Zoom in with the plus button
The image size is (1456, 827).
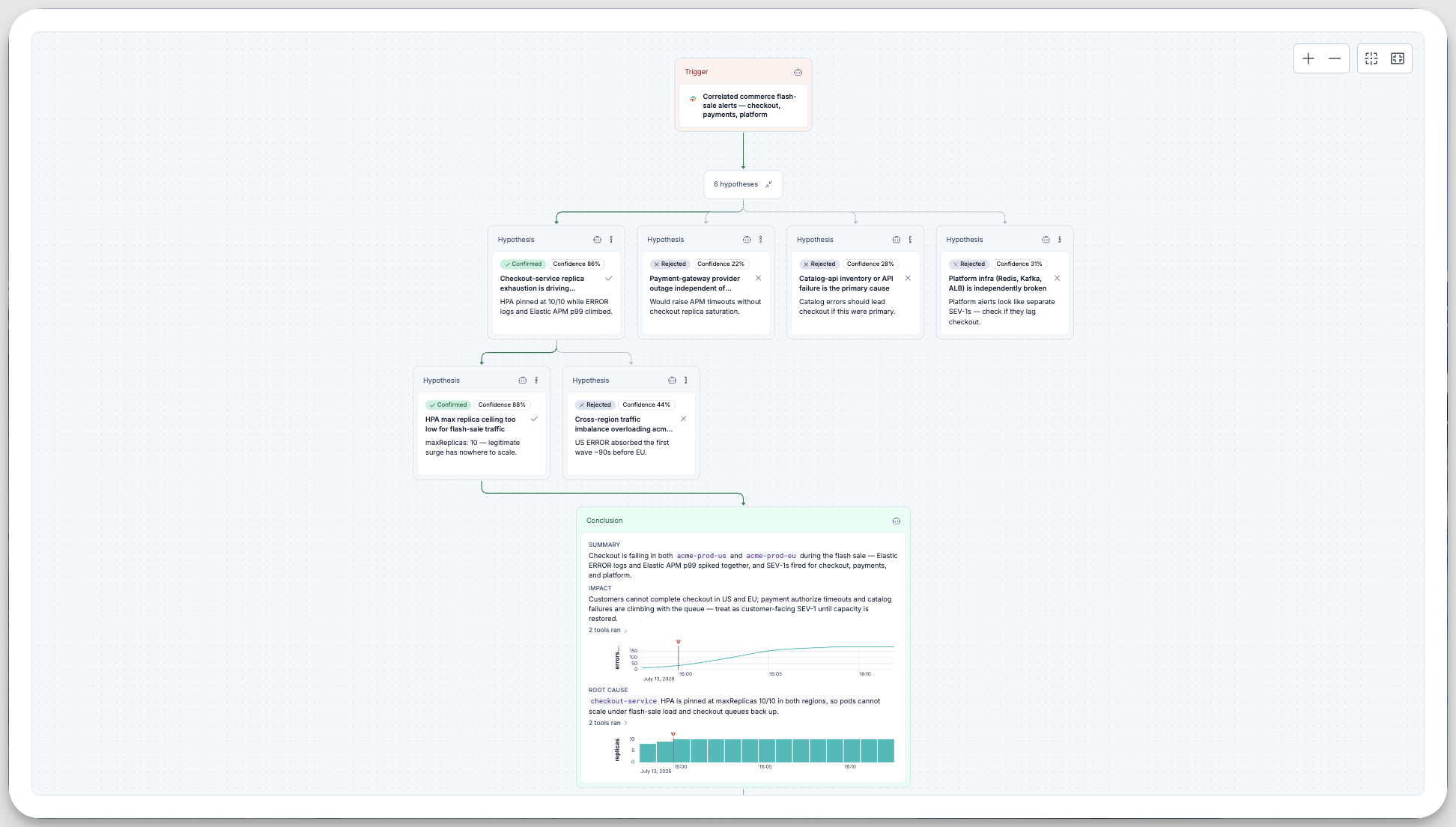1308,58
